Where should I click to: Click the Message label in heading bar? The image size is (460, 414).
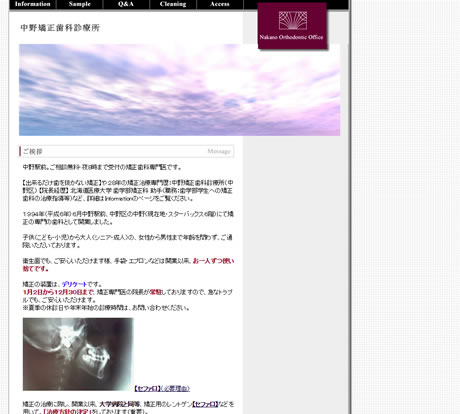pyautogui.click(x=219, y=151)
